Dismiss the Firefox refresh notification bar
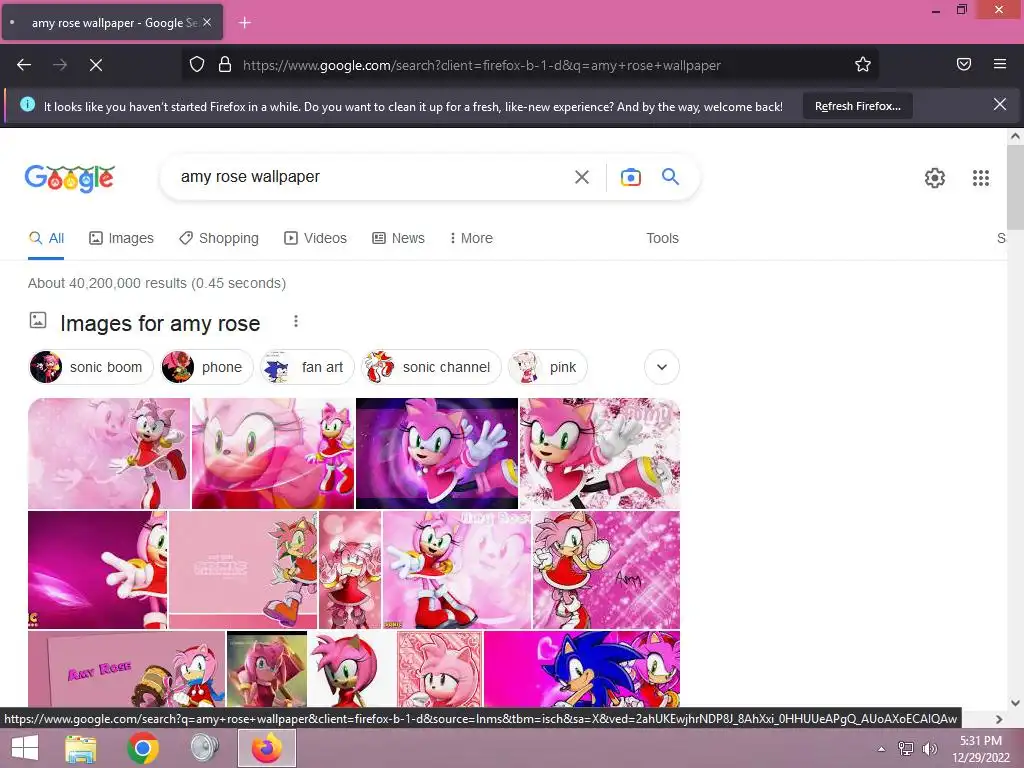 point(1000,104)
